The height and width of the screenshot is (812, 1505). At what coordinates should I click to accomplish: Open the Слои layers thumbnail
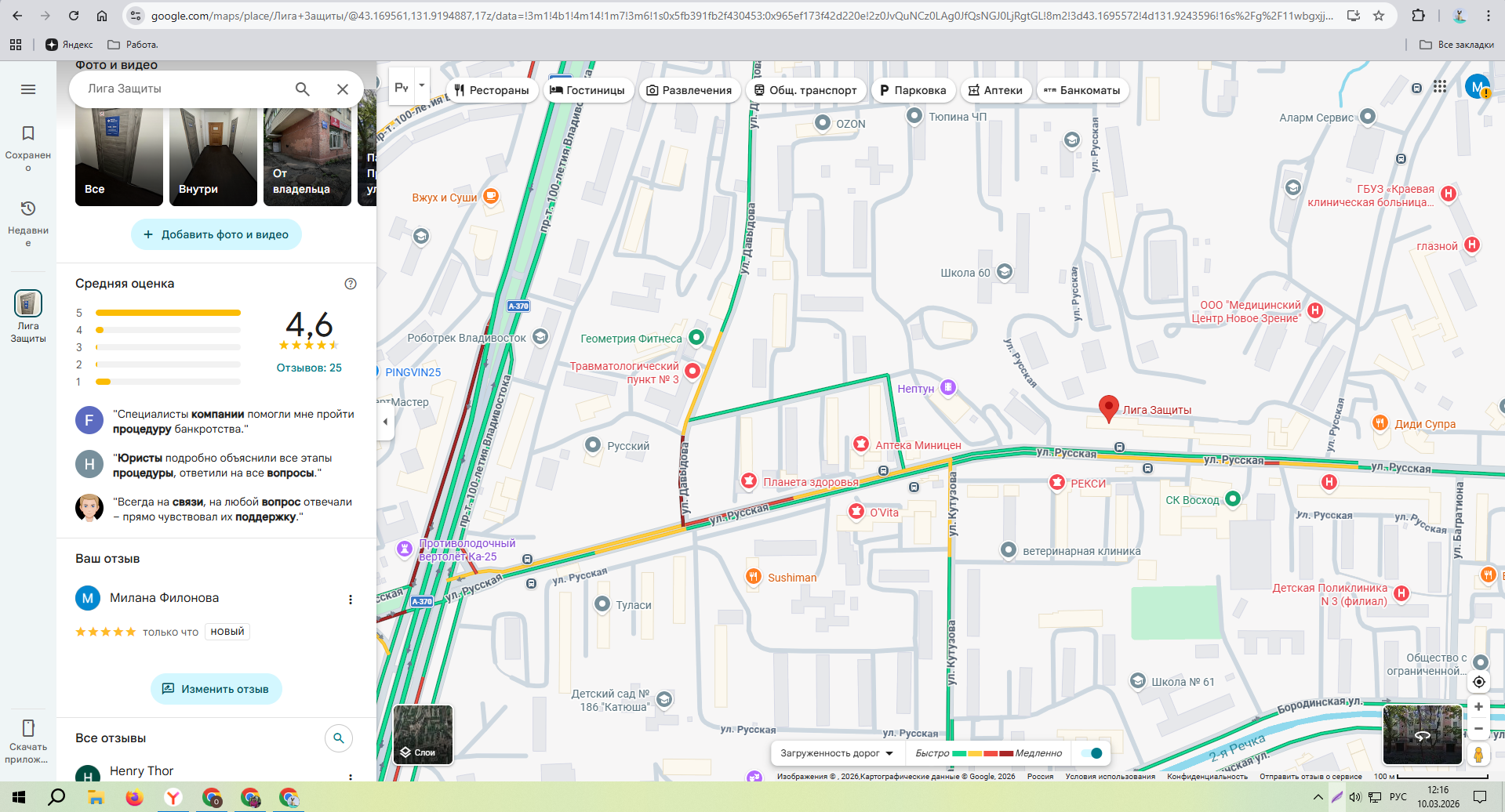[x=424, y=734]
